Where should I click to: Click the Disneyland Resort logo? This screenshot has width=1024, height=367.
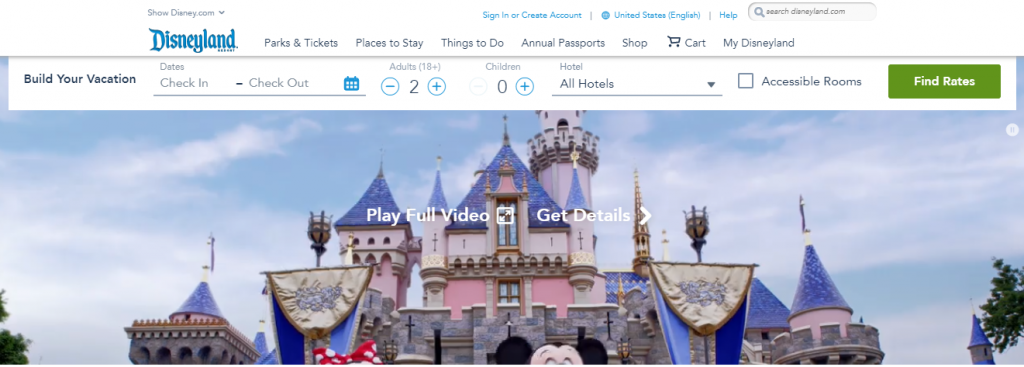click(x=193, y=40)
